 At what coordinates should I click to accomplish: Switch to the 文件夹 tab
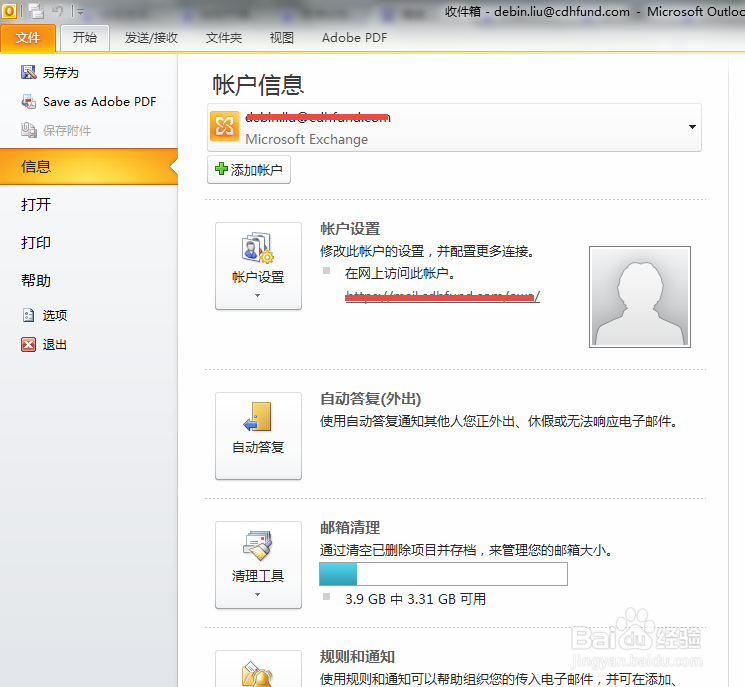pos(224,38)
